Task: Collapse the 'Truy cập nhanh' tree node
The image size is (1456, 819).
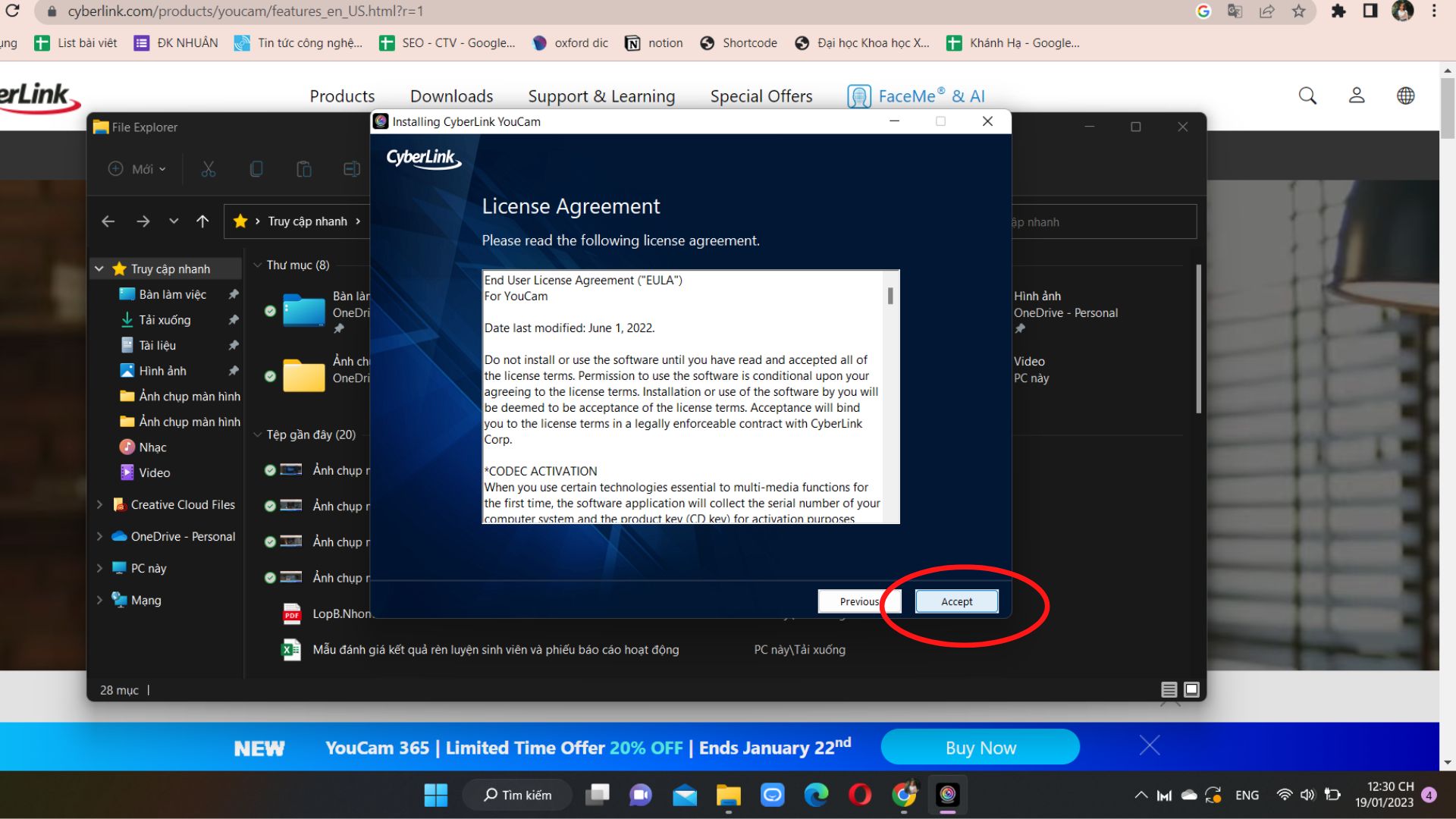Action: click(x=99, y=268)
